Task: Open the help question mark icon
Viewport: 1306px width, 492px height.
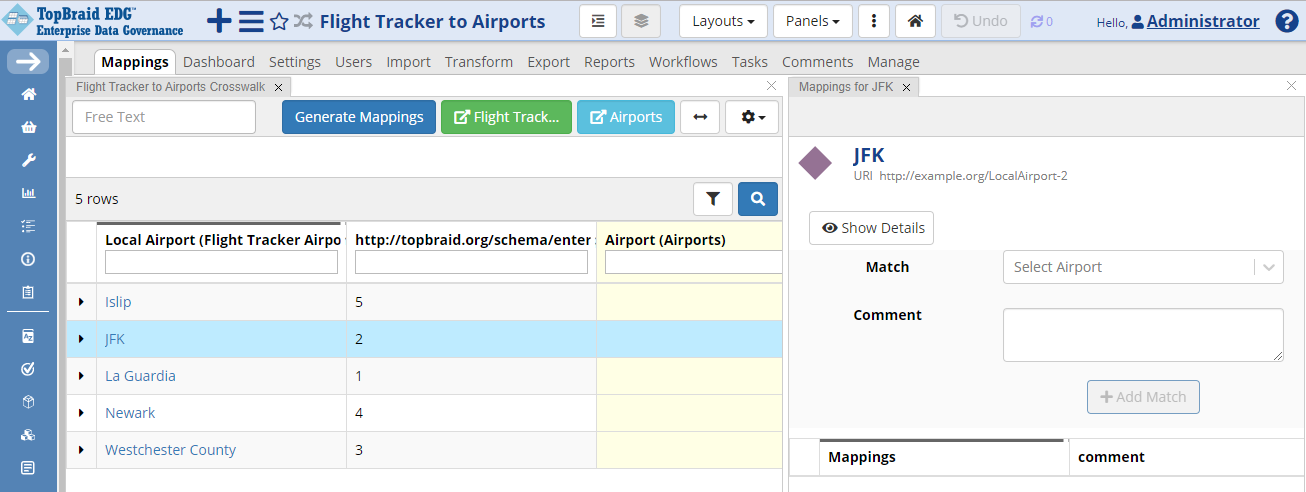Action: point(1287,21)
